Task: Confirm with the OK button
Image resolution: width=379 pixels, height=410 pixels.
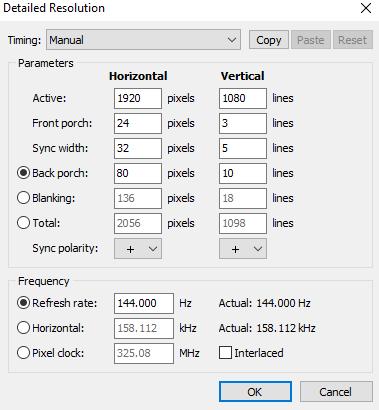Action: click(255, 392)
